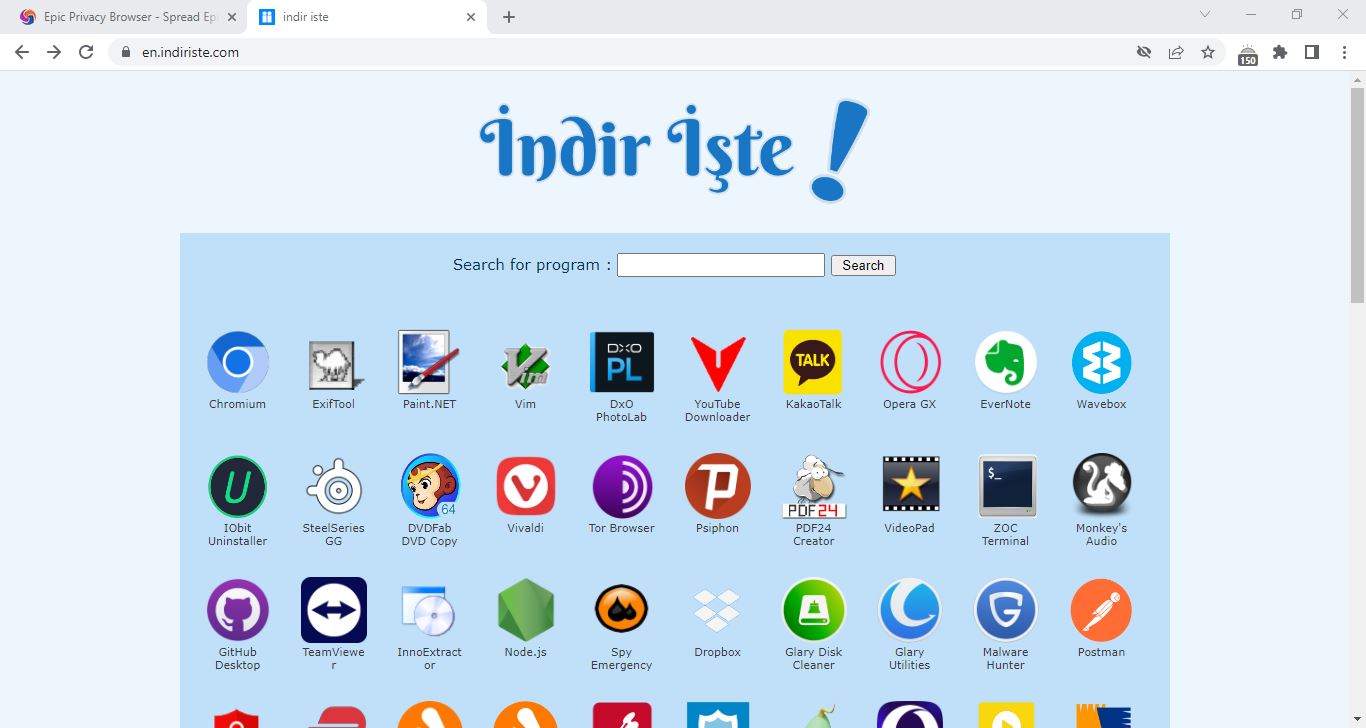Open the Wavebox icon
Viewport: 1366px width, 728px height.
pyautogui.click(x=1101, y=362)
